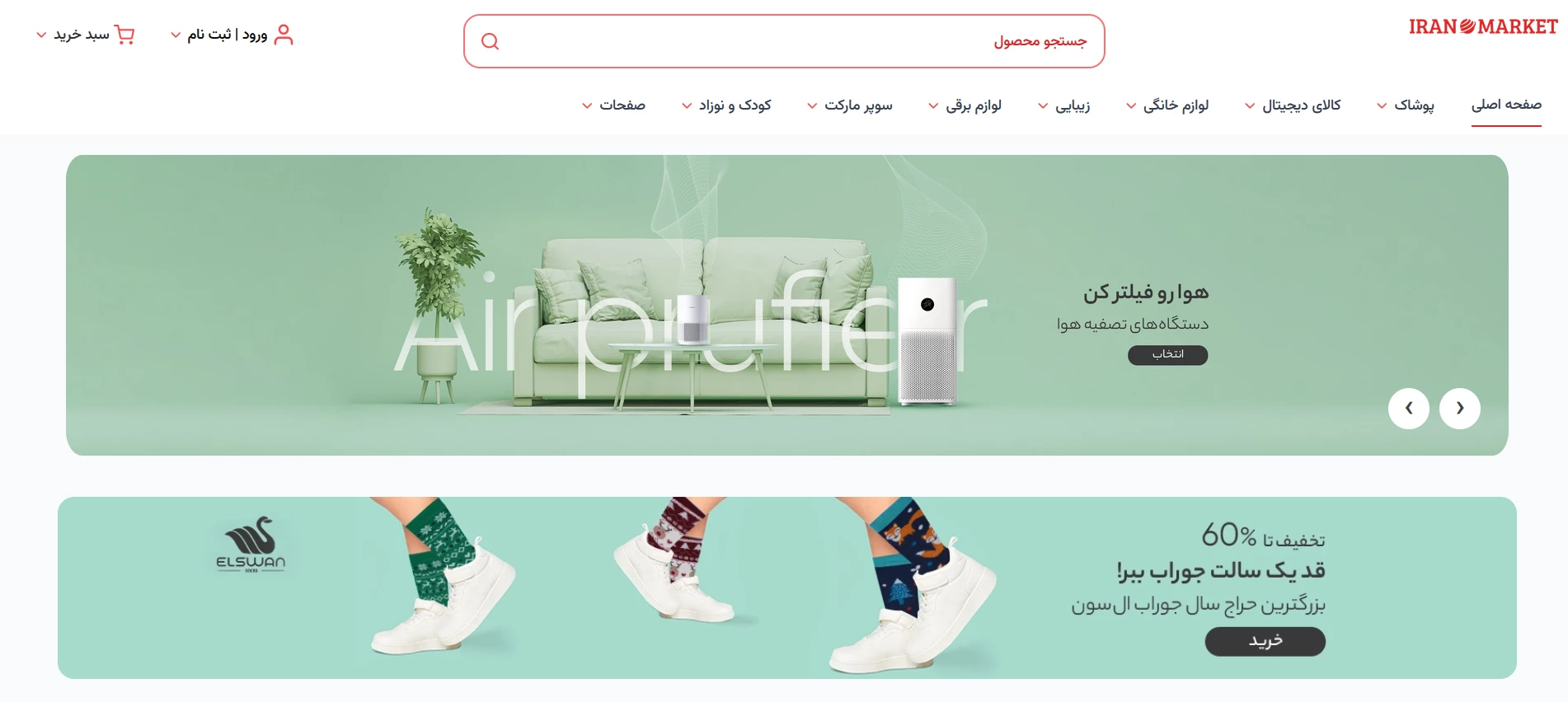Screen dimensions: 1568x702
Task: Click the search magnifier icon
Action: click(x=490, y=41)
